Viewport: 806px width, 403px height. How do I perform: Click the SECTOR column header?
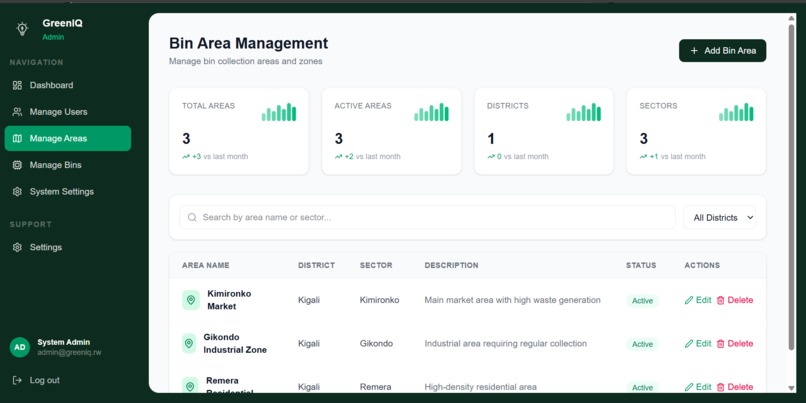(x=376, y=266)
